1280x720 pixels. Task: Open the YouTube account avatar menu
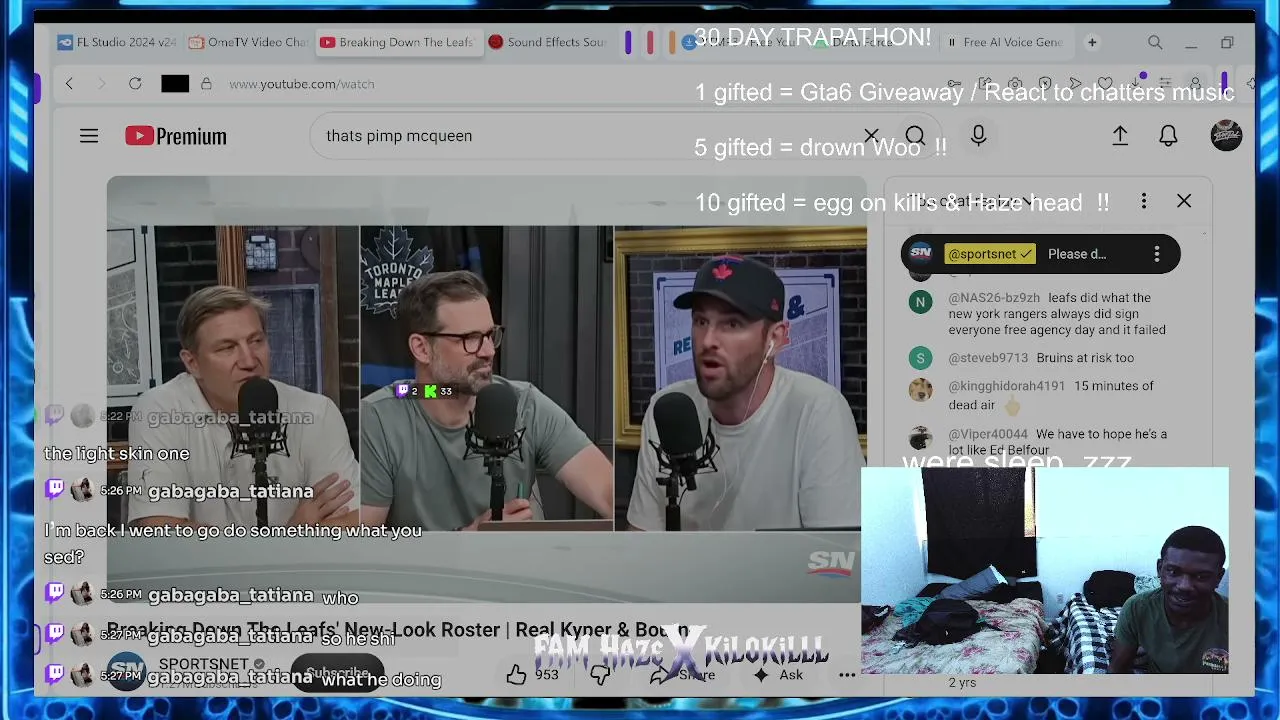[x=1226, y=136]
